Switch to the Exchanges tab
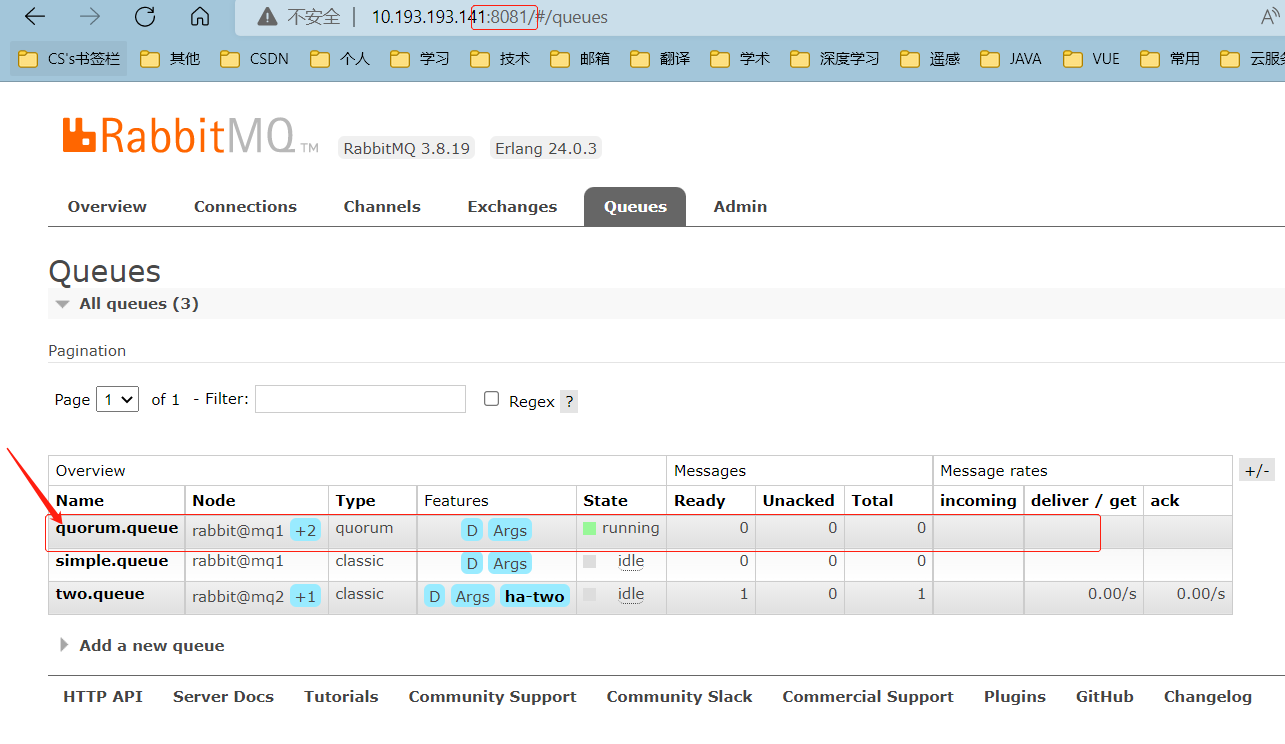1285x744 pixels. pyautogui.click(x=512, y=206)
